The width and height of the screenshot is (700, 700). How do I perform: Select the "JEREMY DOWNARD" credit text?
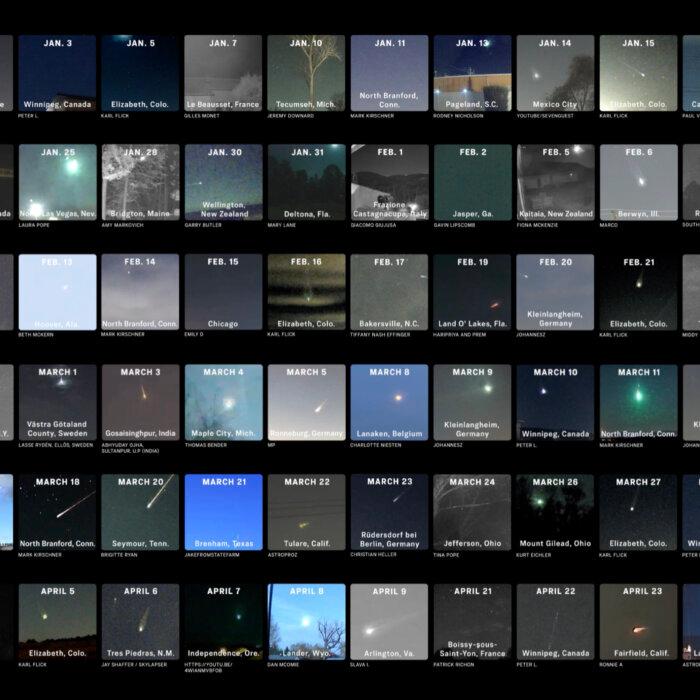coord(290,116)
